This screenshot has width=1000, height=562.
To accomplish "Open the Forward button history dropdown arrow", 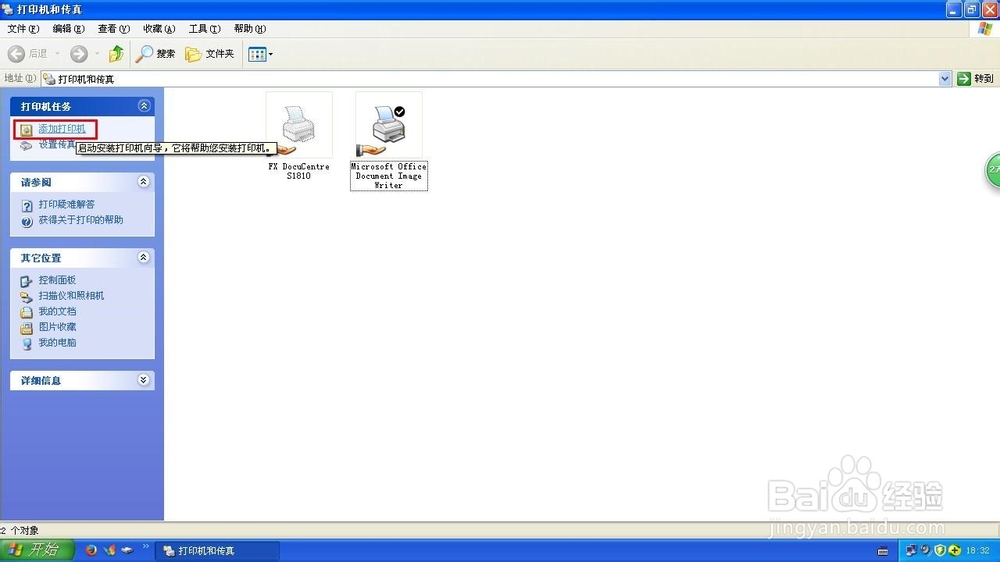I will click(97, 54).
